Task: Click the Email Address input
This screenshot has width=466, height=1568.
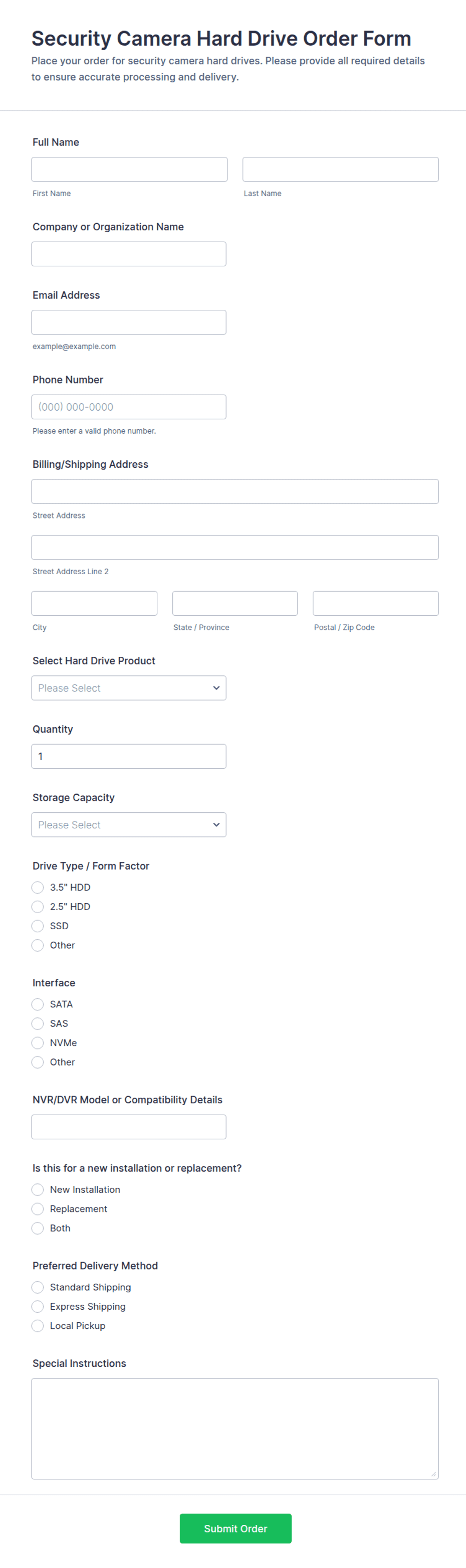Action: [x=128, y=322]
